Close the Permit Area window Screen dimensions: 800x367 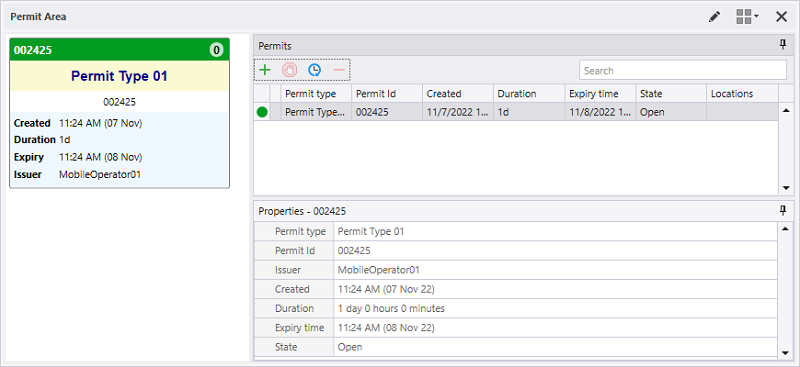coord(781,17)
